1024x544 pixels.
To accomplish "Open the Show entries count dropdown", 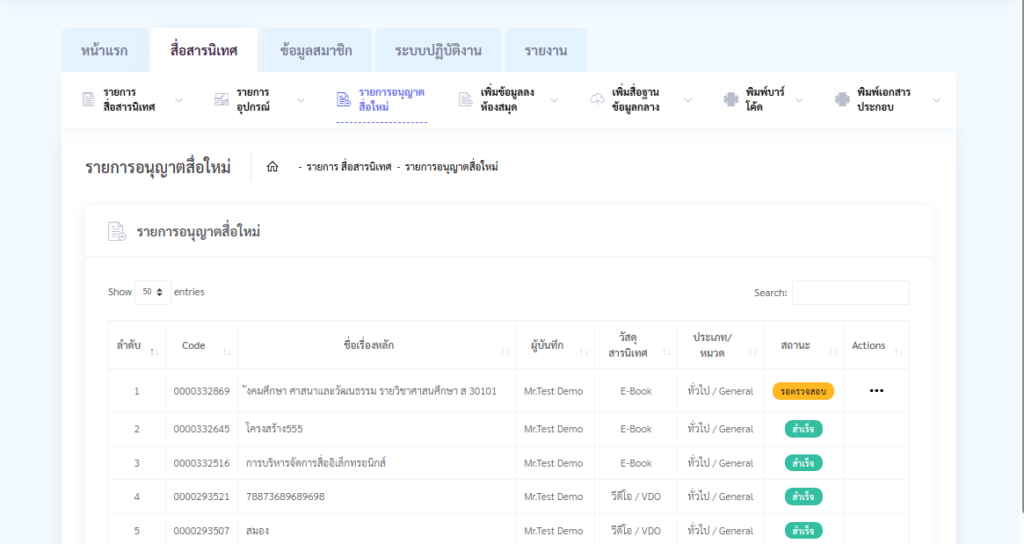I will (x=152, y=292).
